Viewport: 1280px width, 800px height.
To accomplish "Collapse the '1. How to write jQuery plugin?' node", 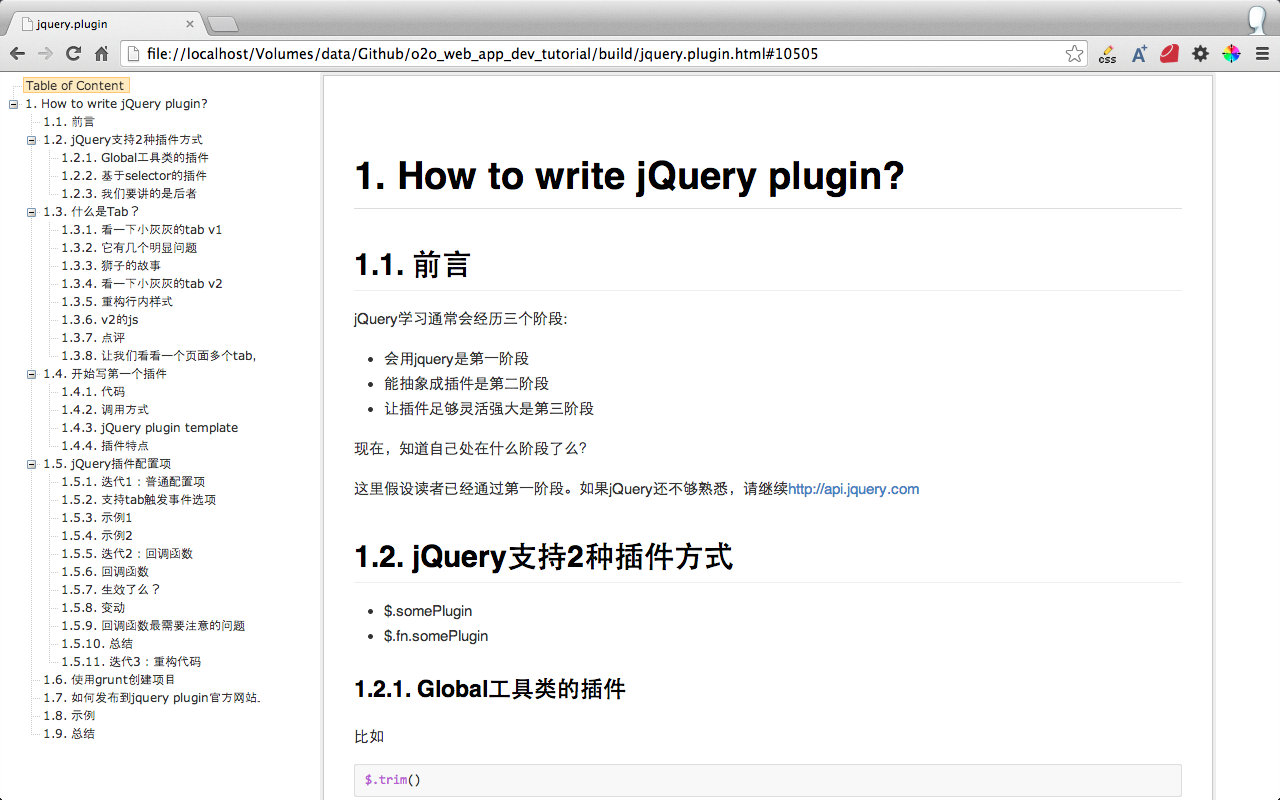I will 14,104.
